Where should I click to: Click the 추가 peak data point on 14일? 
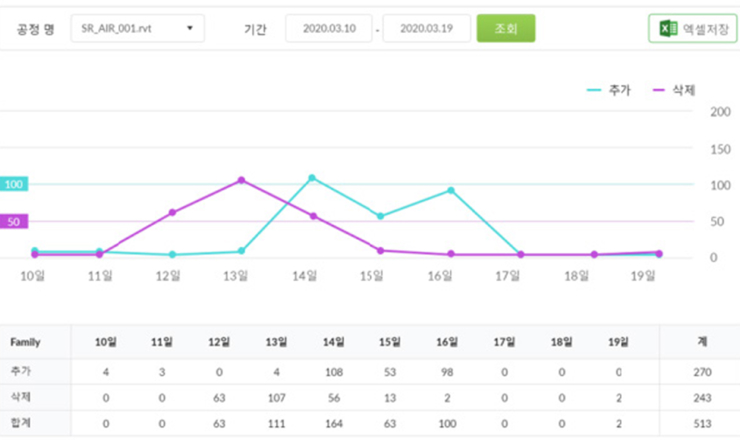pyautogui.click(x=312, y=178)
